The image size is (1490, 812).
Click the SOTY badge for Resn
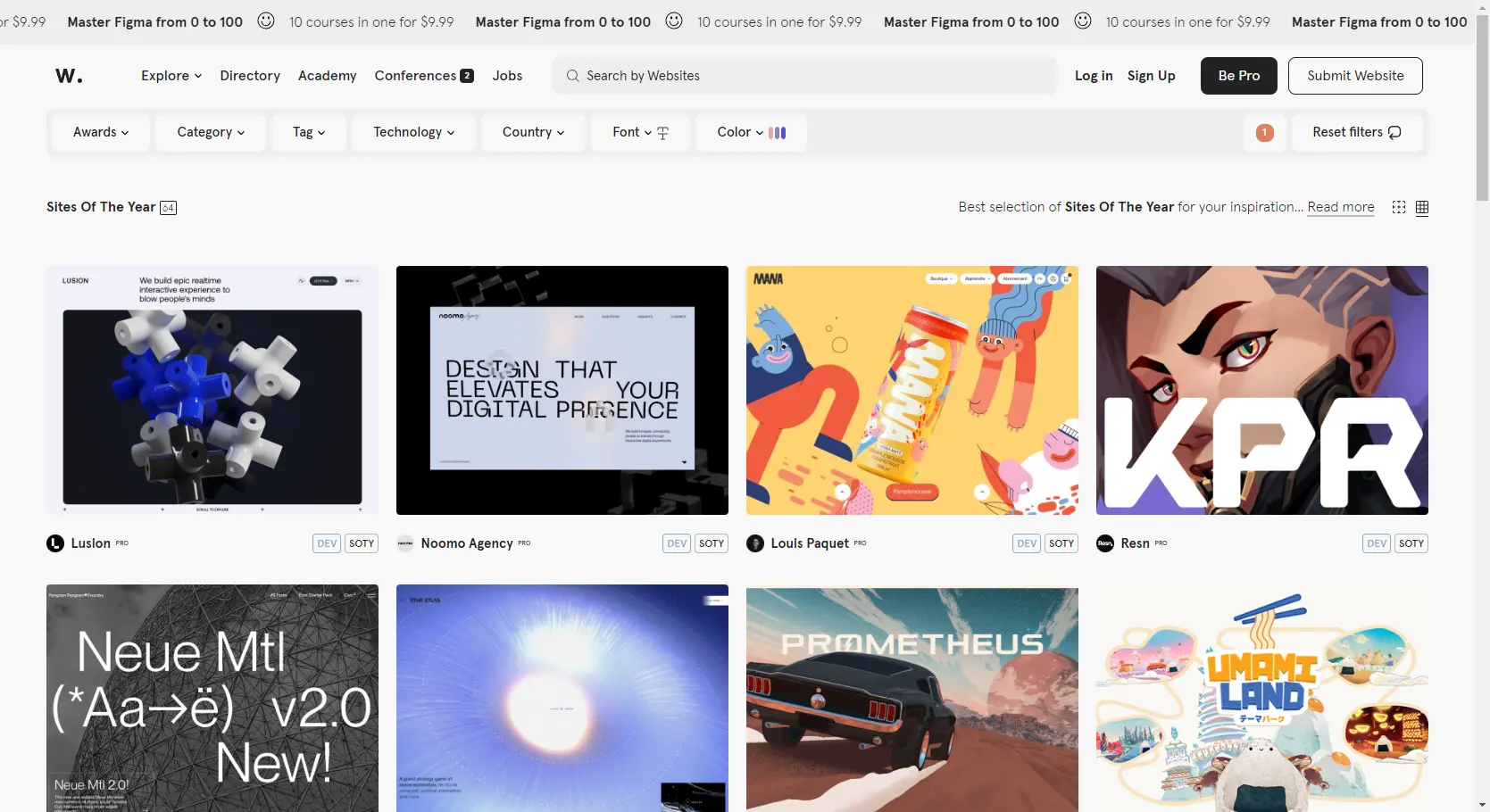coord(1411,543)
